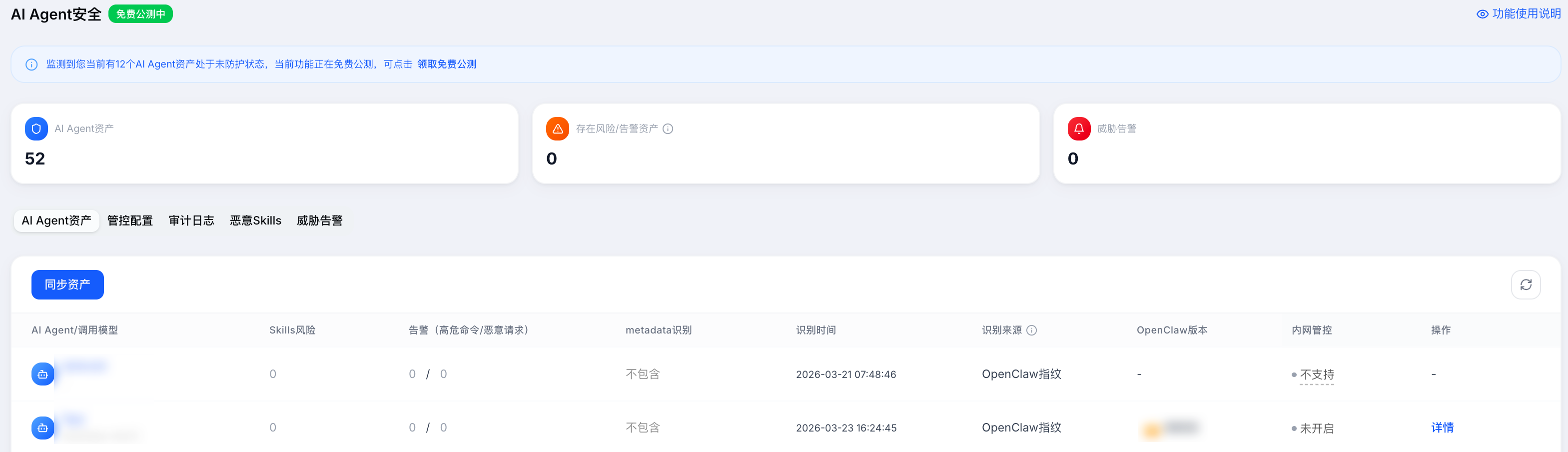Click the red bell 威胁告警 icon
Viewport: 1568px width, 452px height.
coord(1079,128)
